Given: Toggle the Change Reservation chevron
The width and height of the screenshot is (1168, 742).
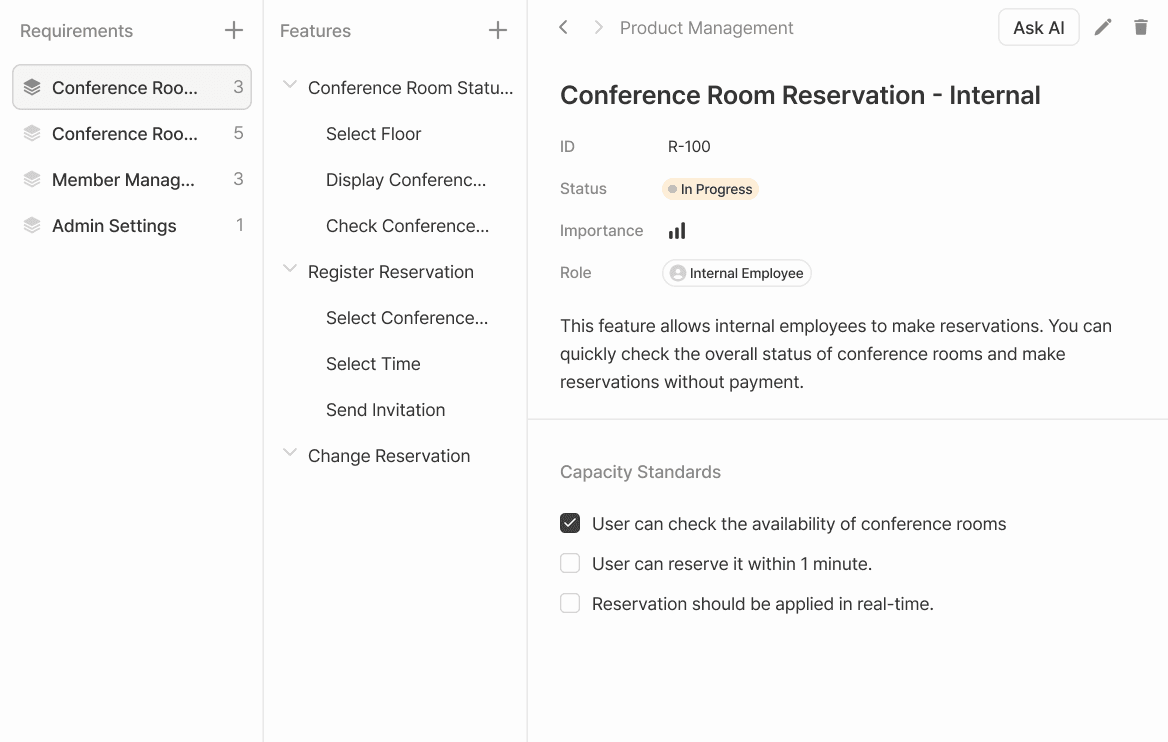Looking at the screenshot, I should [290, 454].
